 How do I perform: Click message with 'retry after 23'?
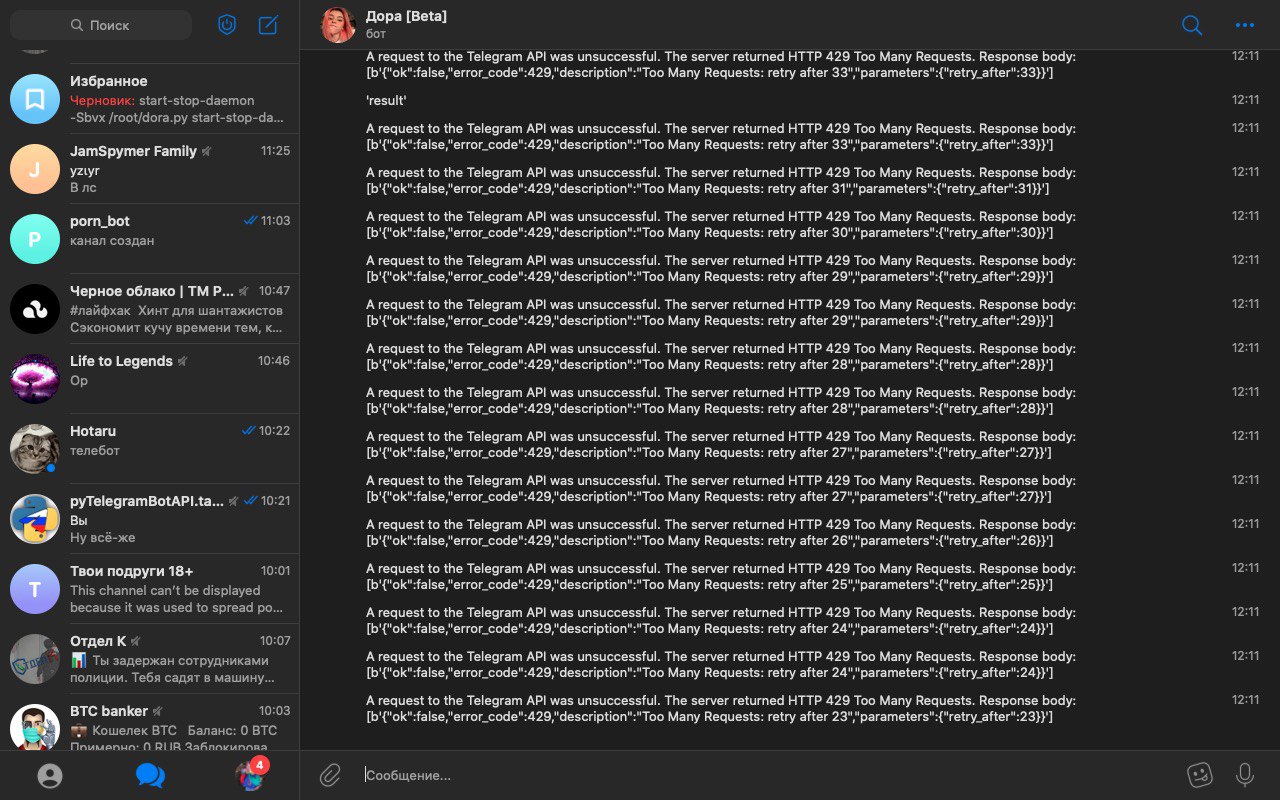[721, 708]
